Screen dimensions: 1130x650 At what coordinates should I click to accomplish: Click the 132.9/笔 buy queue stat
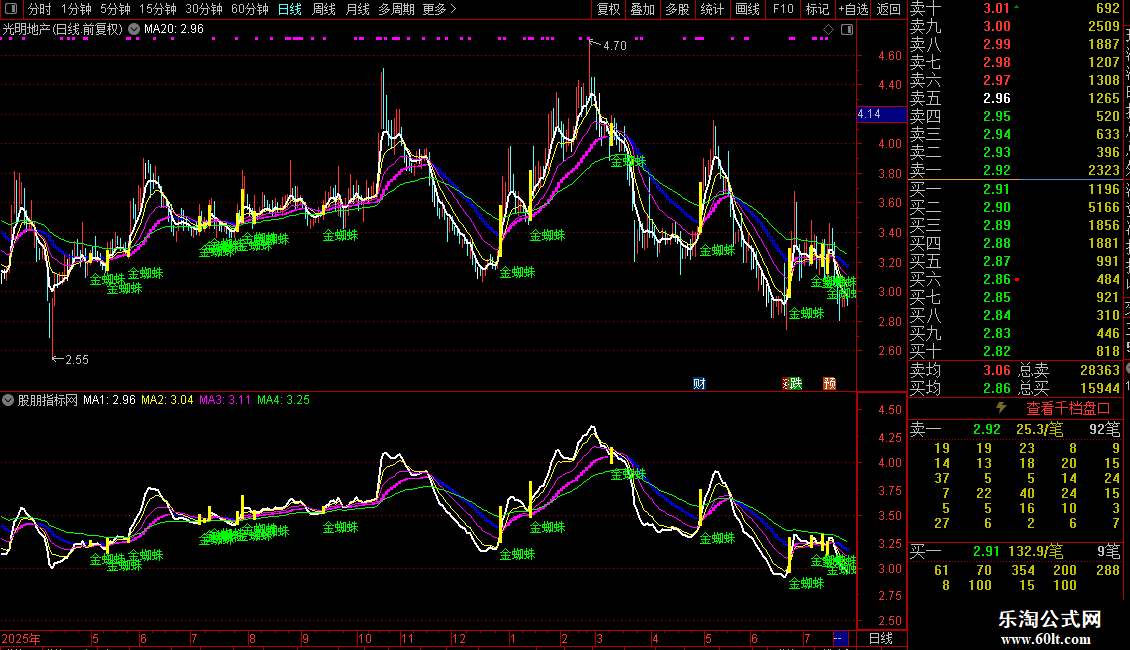pyautogui.click(x=1035, y=552)
